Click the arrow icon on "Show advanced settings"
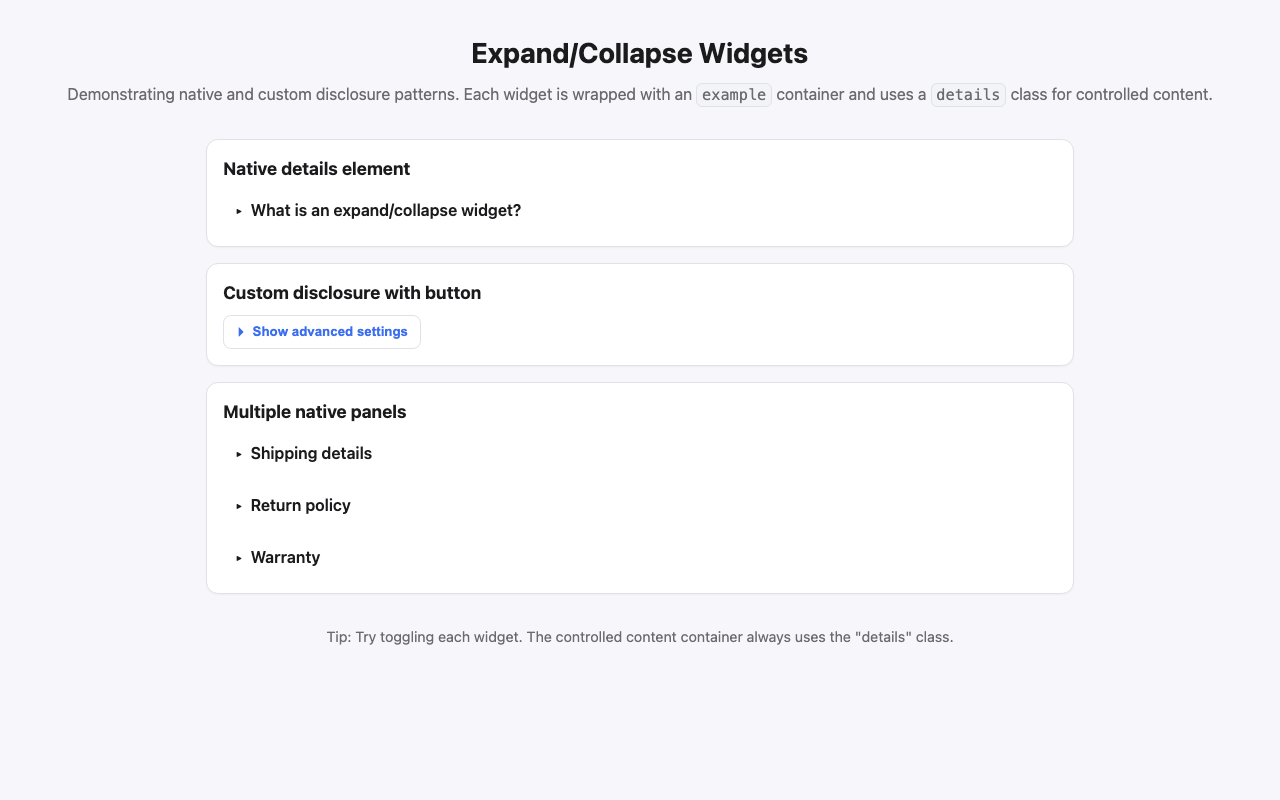Screen dimensions: 1280x800 point(240,331)
